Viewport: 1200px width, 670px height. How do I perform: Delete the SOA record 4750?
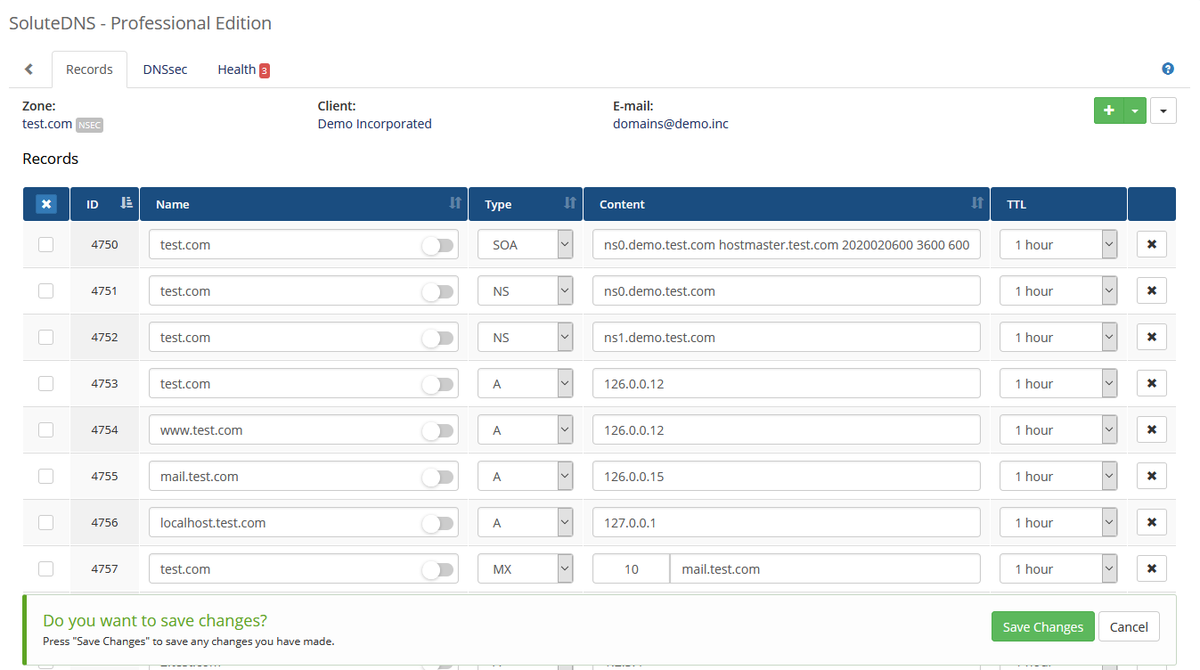tap(1151, 243)
